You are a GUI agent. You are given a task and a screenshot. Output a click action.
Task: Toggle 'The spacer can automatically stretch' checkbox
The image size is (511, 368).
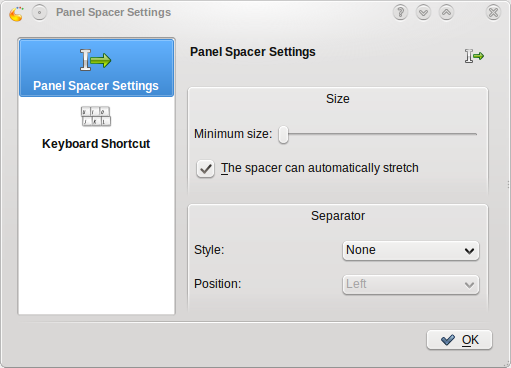[205, 168]
